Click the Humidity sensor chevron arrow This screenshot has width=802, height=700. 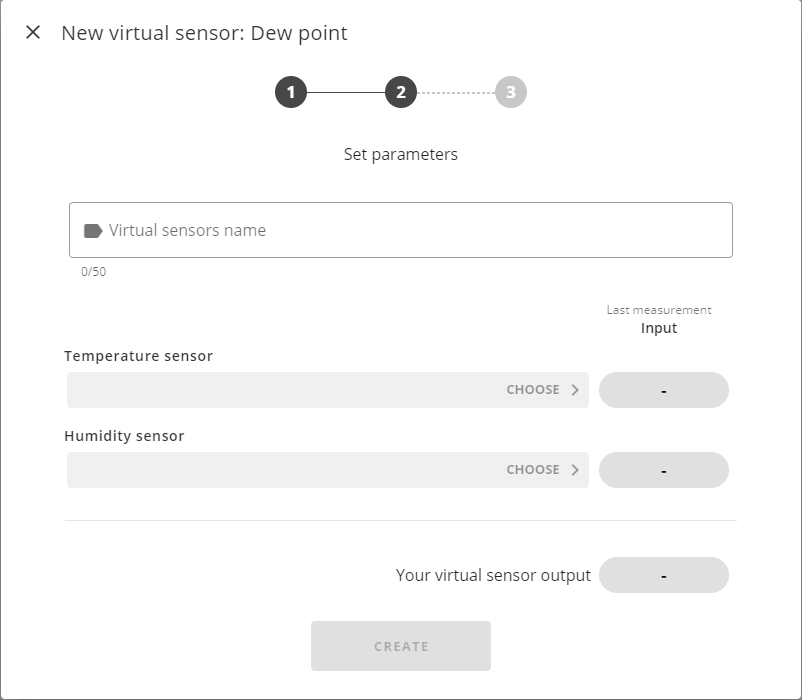pos(575,470)
